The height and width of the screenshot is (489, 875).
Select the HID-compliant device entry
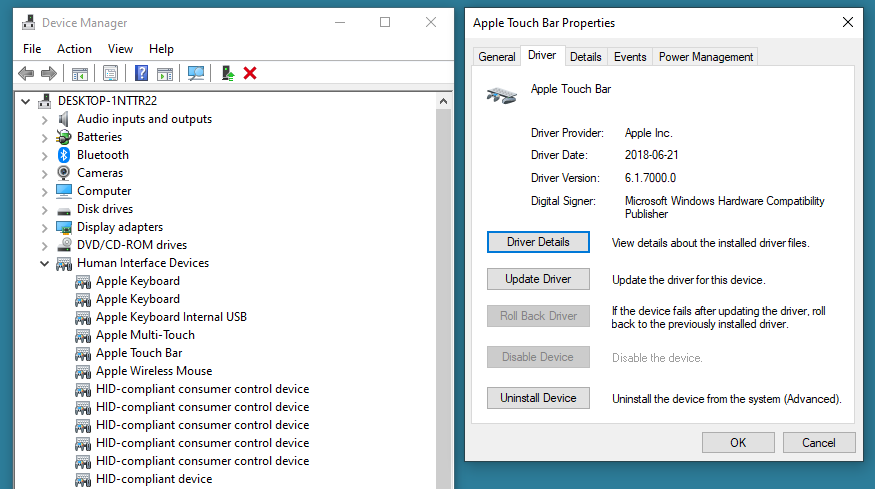click(154, 479)
